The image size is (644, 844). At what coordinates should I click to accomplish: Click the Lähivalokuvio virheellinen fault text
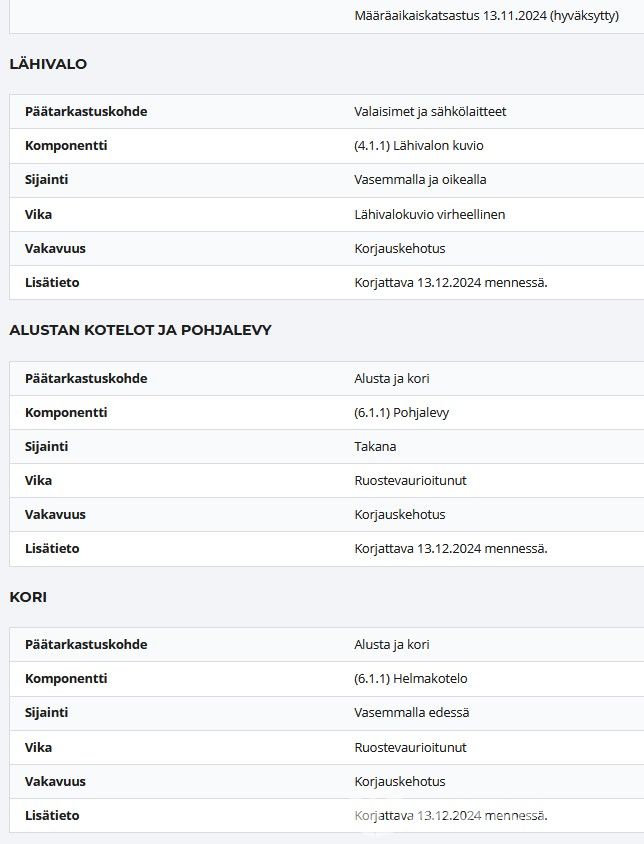430,214
